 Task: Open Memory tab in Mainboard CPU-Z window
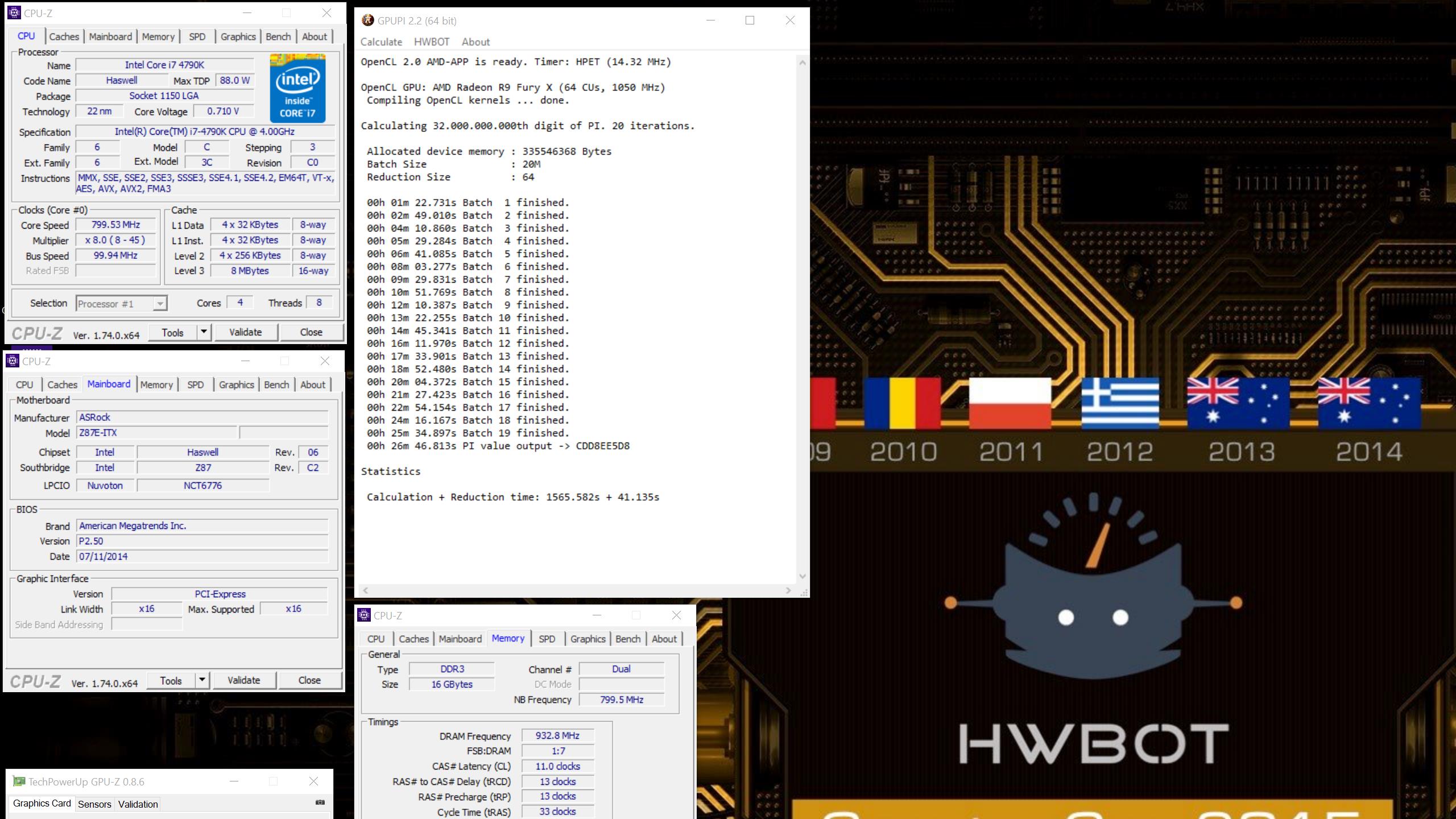pos(156,384)
